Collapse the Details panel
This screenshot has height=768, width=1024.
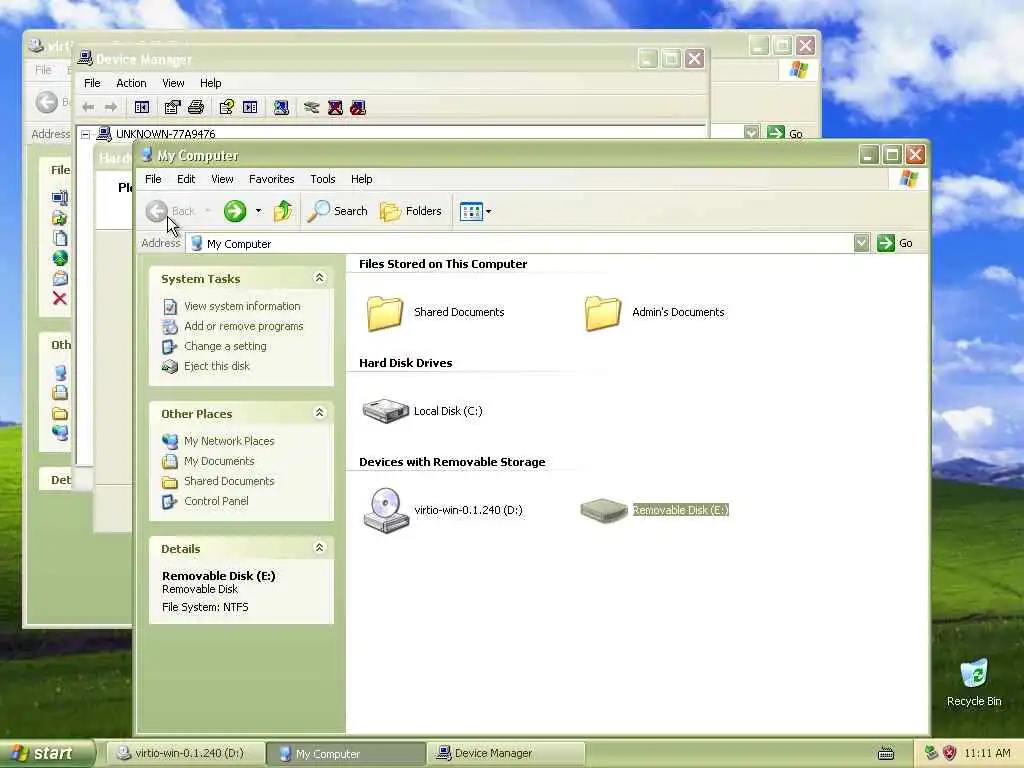coord(319,548)
